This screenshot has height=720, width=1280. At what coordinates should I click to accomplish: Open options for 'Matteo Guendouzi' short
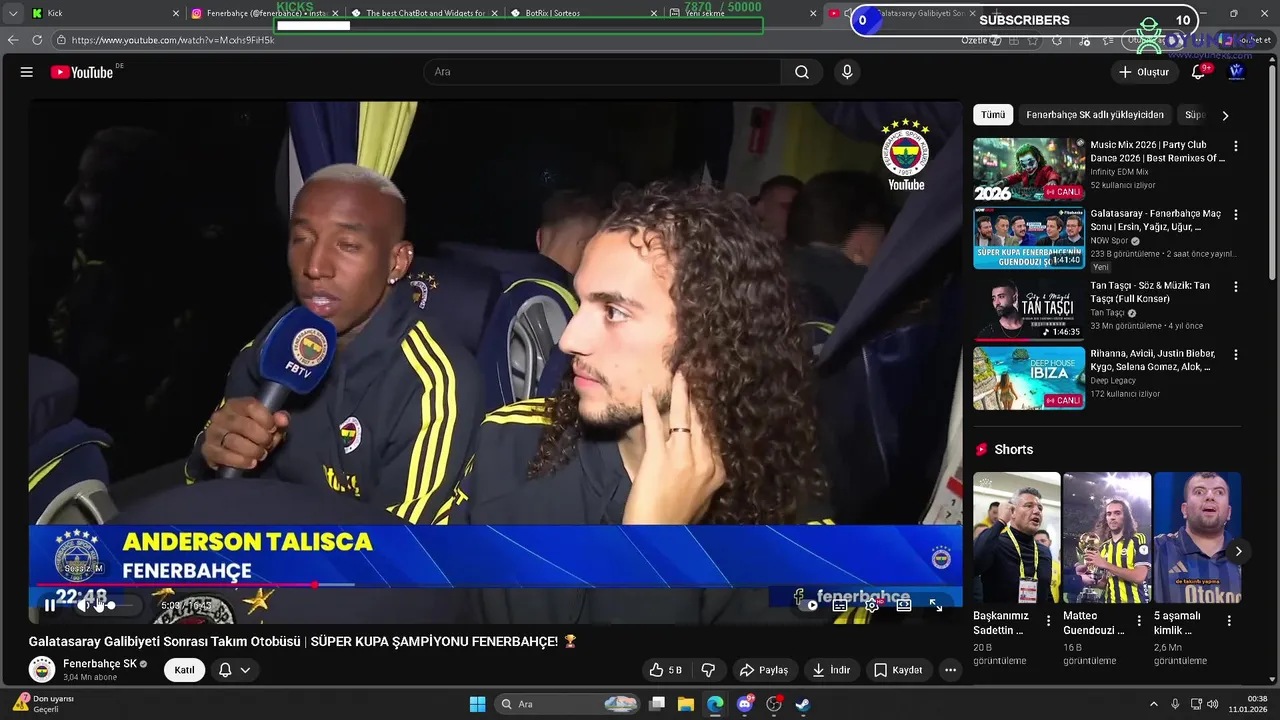1138,621
